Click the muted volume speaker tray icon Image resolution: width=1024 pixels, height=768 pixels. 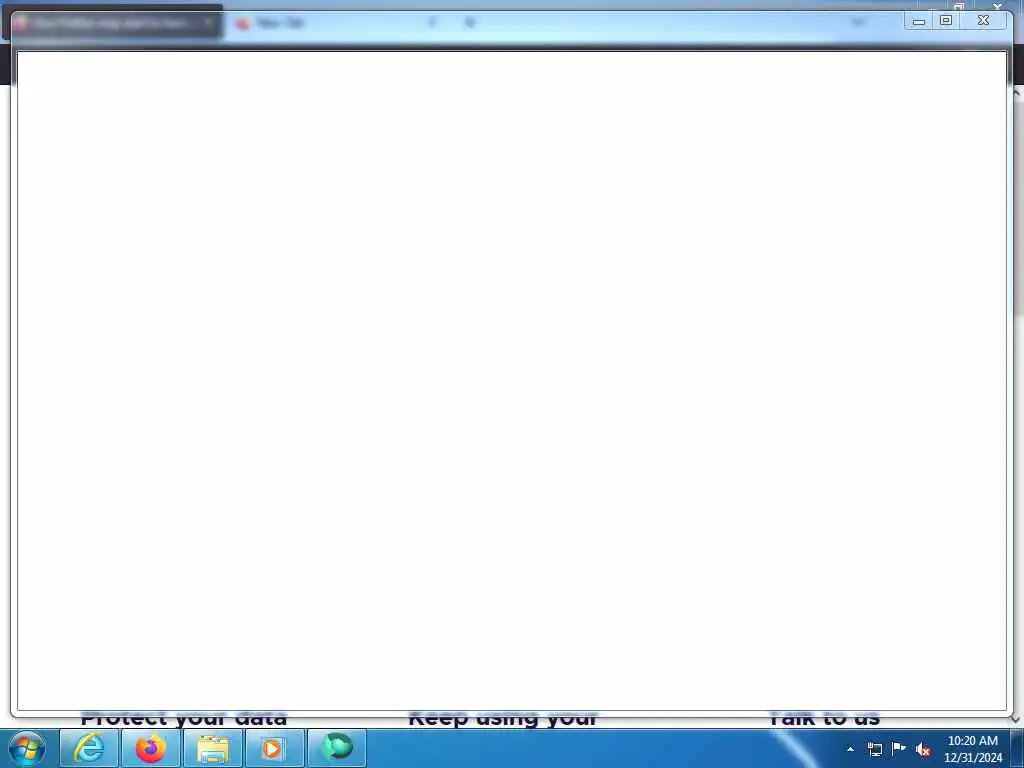coord(923,750)
